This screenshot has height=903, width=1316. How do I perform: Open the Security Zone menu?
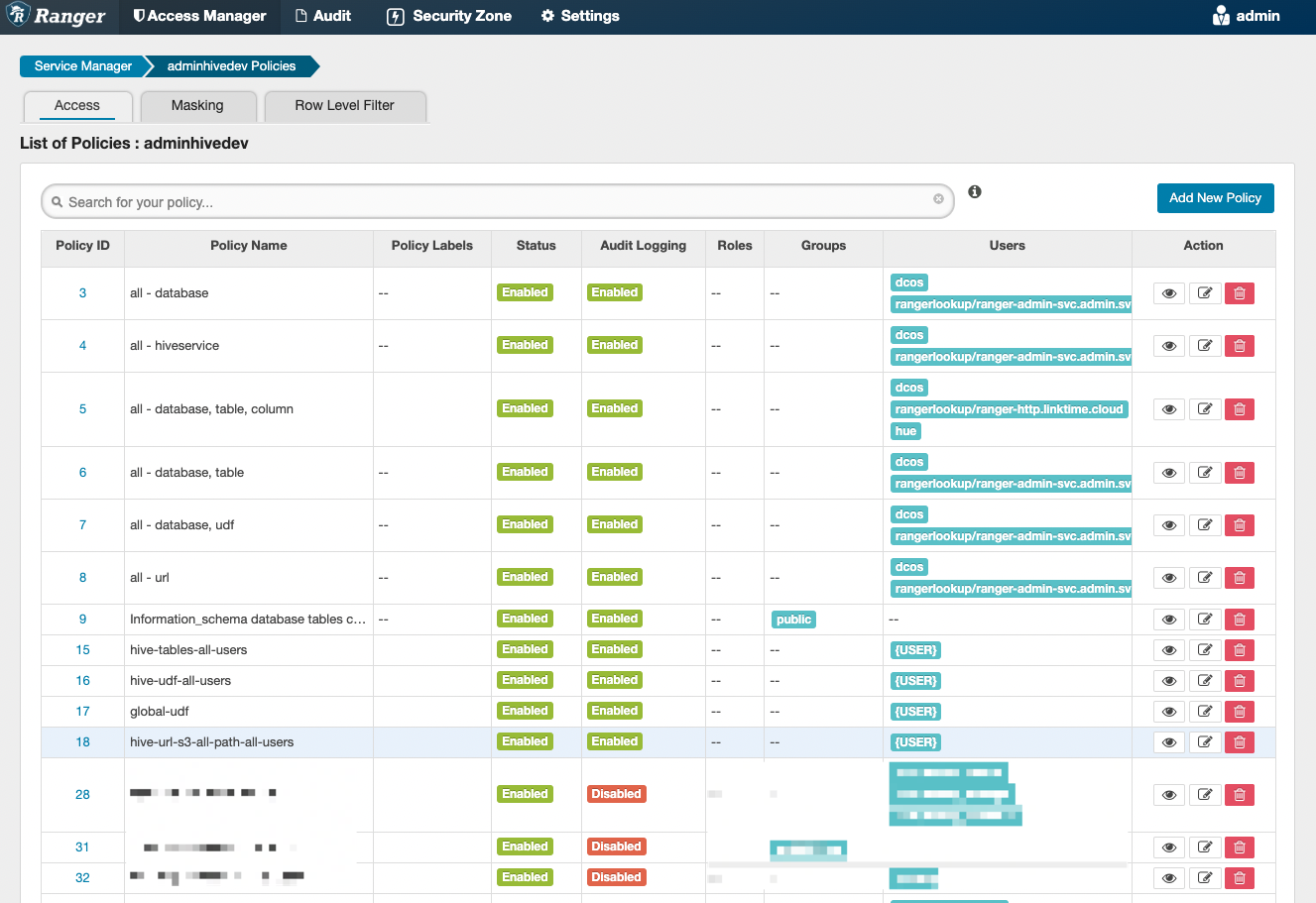[x=449, y=16]
